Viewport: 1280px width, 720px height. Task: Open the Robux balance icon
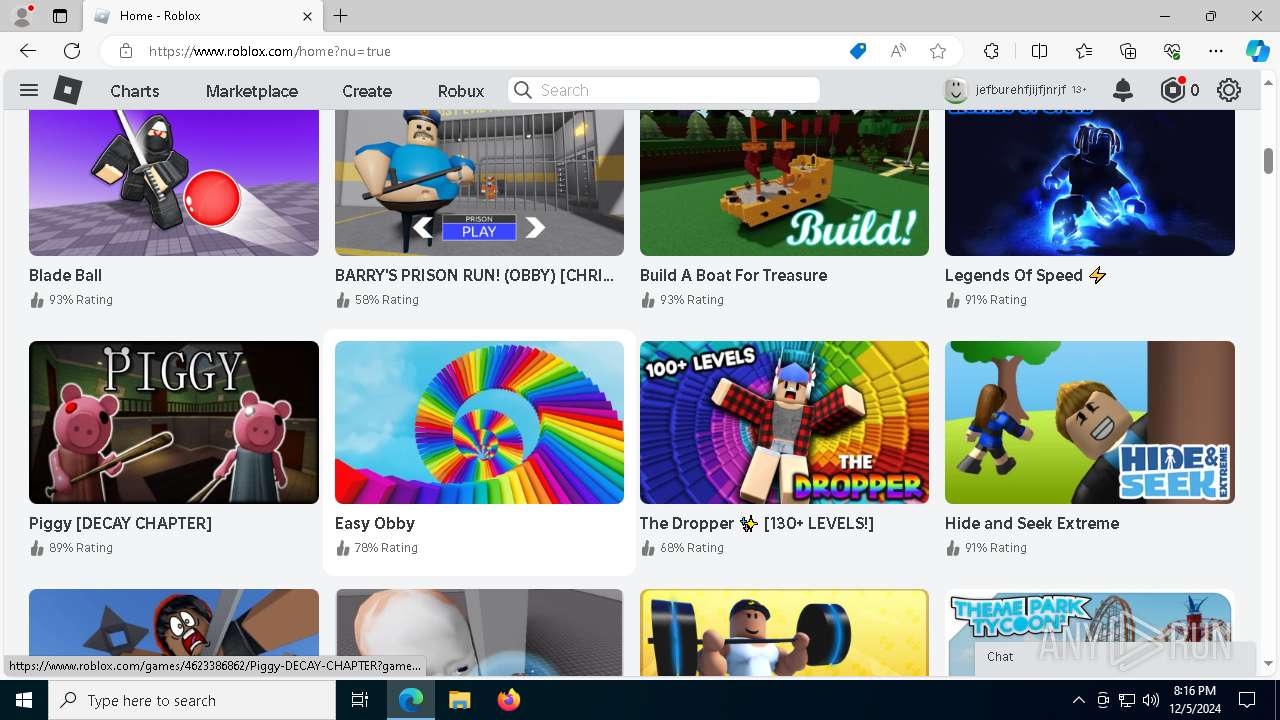(x=1172, y=90)
